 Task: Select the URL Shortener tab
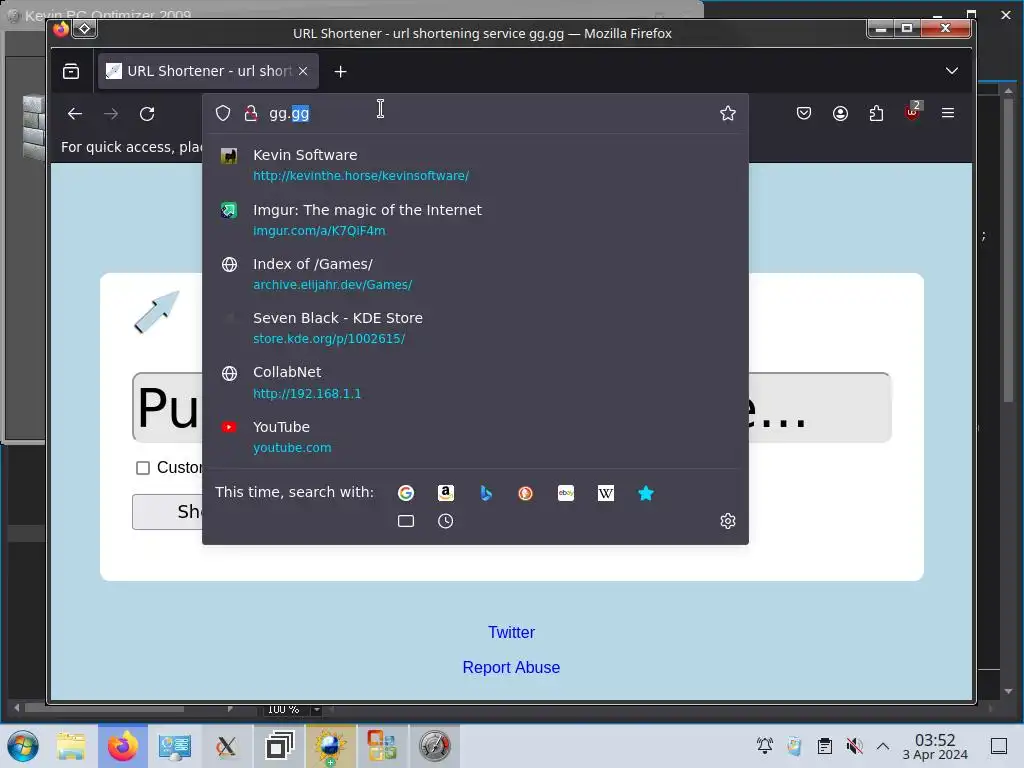click(x=208, y=71)
